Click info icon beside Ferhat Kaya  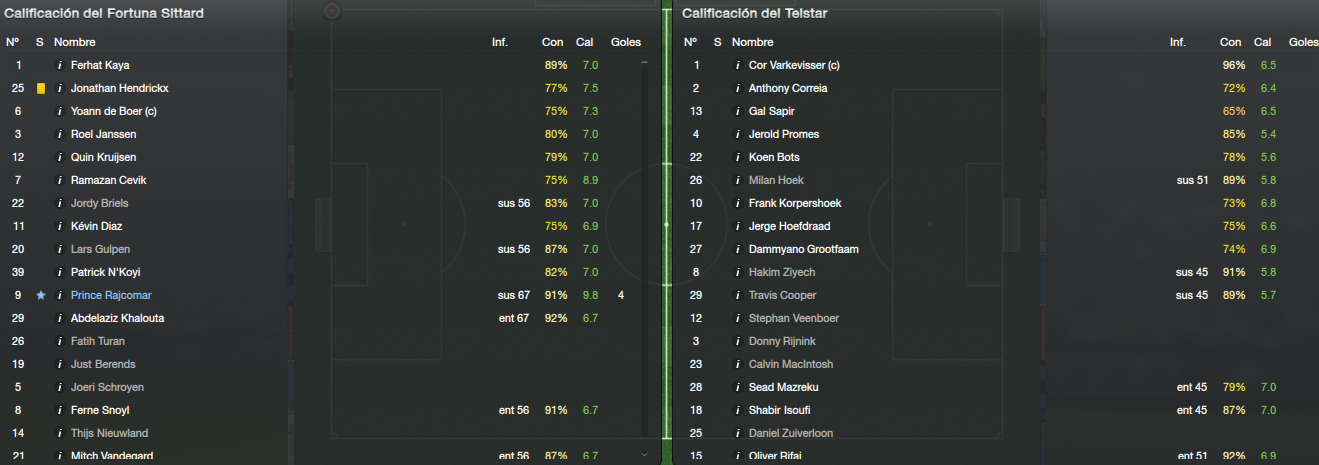pyautogui.click(x=59, y=65)
